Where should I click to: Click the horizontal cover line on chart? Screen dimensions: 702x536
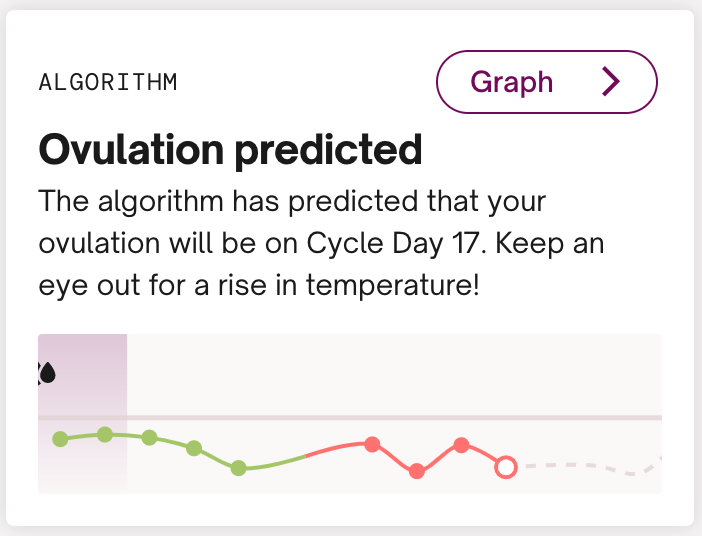tap(400, 417)
